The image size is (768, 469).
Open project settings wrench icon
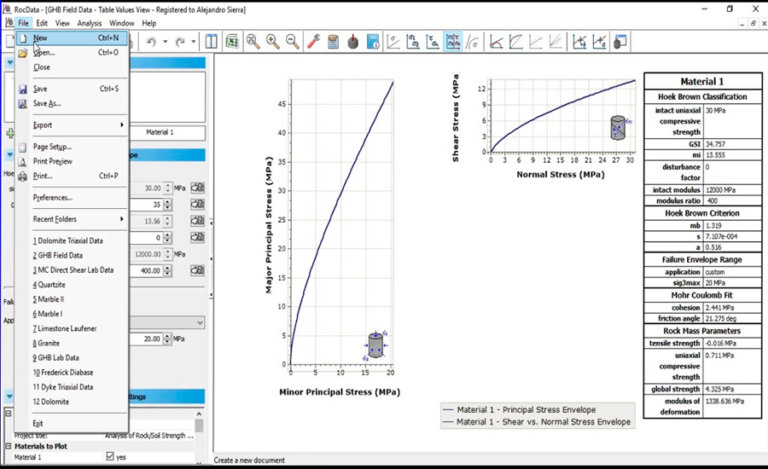coord(313,42)
